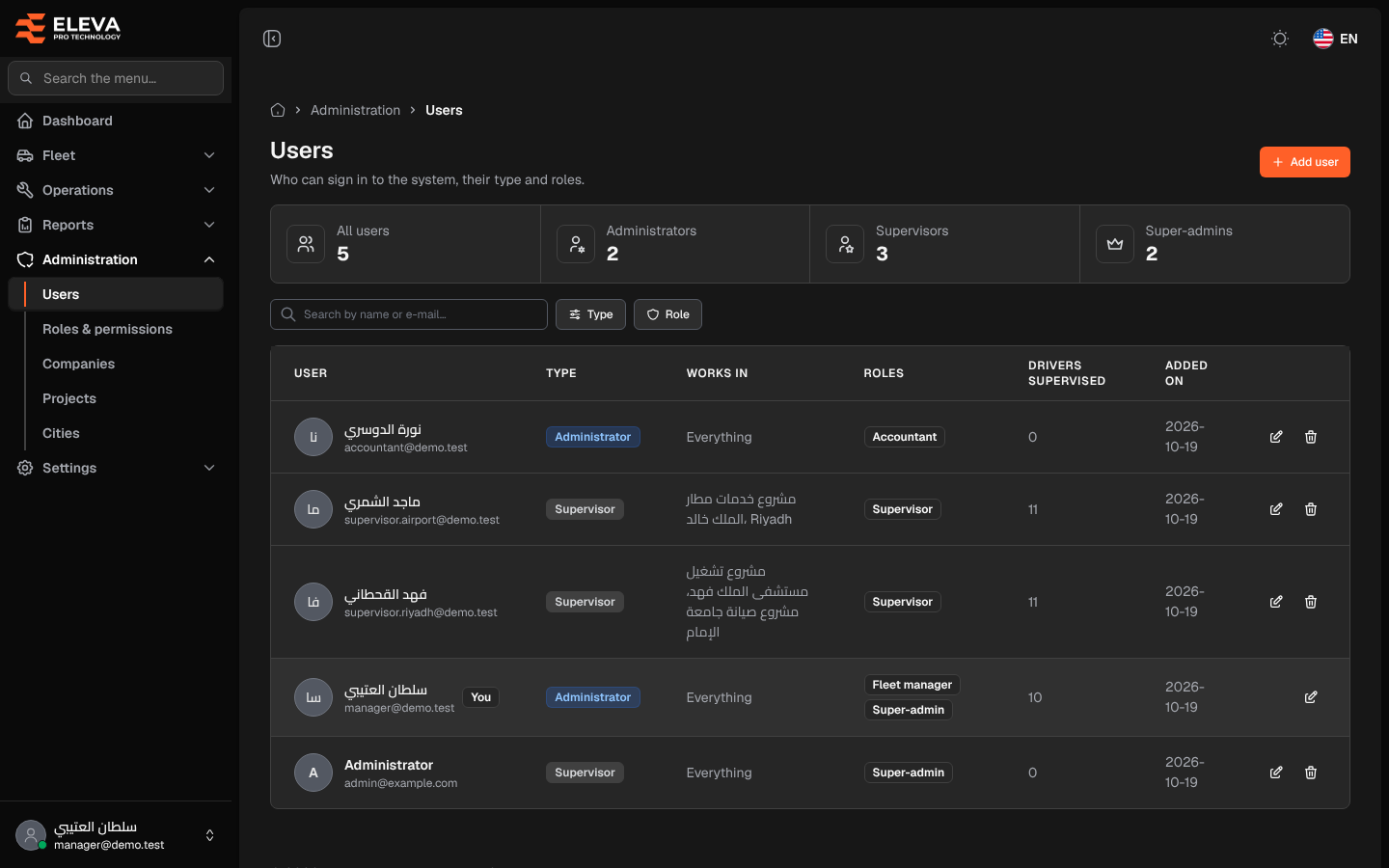Edit the manager@demo.test user
The height and width of the screenshot is (868, 1389).
click(1311, 697)
